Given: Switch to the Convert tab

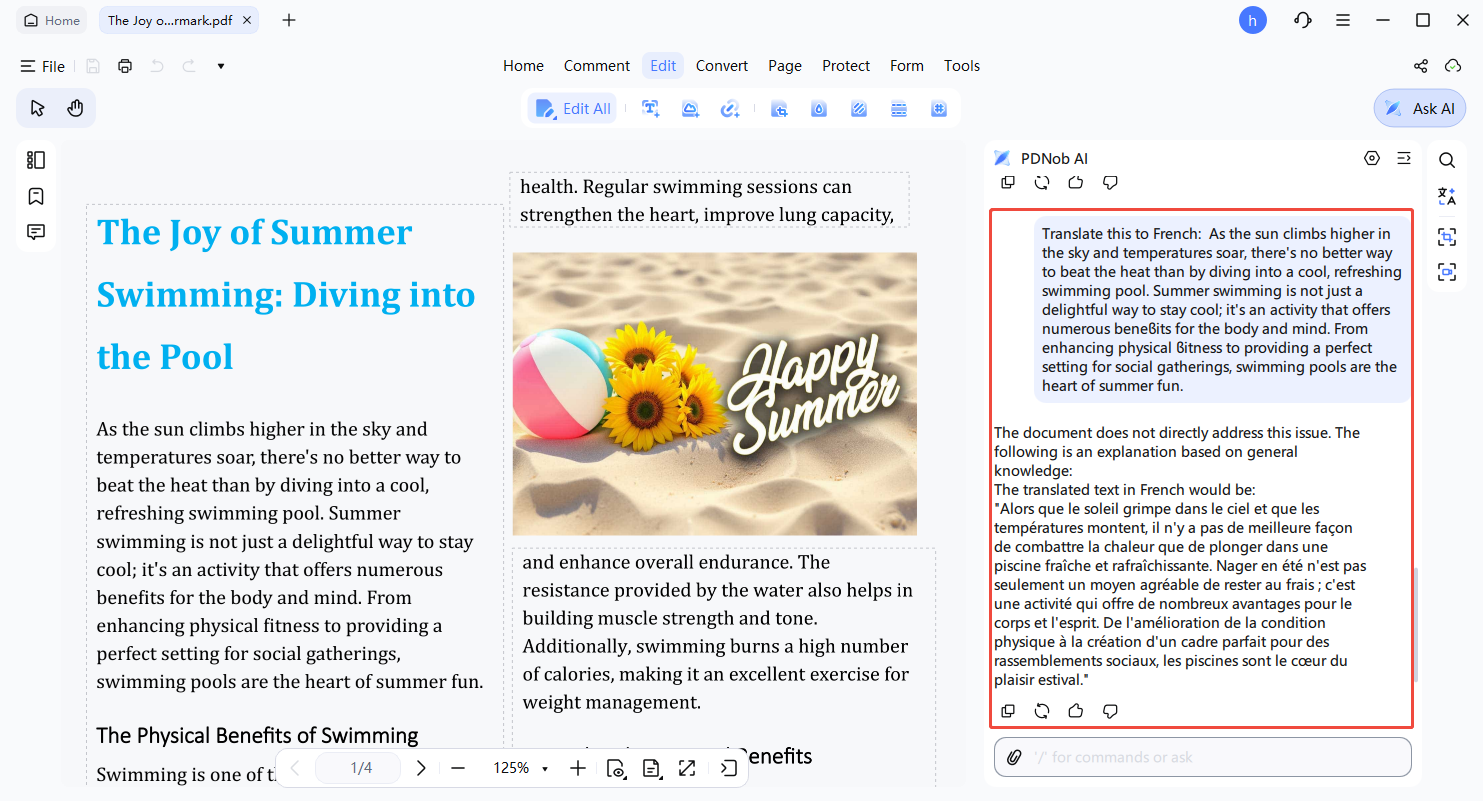Looking at the screenshot, I should coord(722,65).
